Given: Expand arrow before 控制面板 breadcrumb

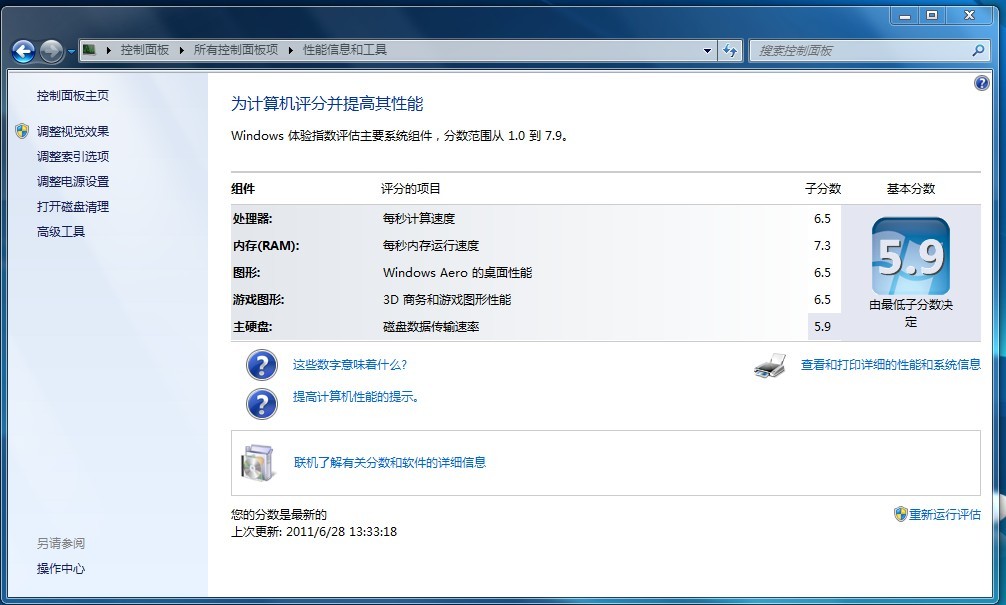Looking at the screenshot, I should click(x=108, y=50).
